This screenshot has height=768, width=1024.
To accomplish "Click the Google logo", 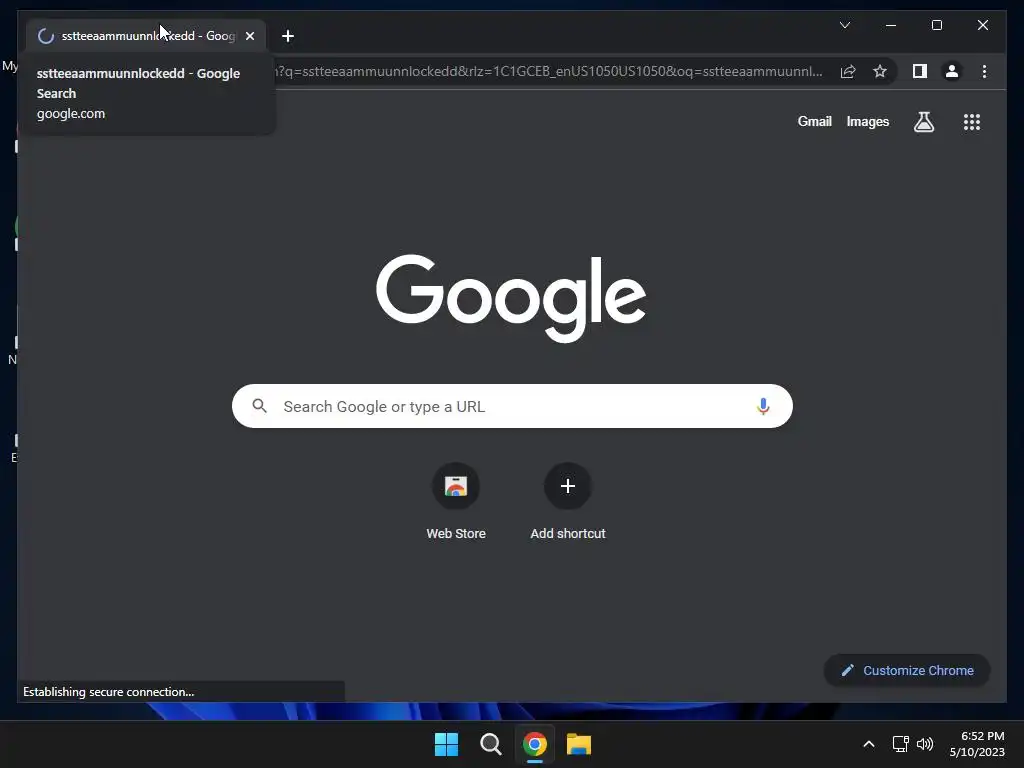I will 511,298.
